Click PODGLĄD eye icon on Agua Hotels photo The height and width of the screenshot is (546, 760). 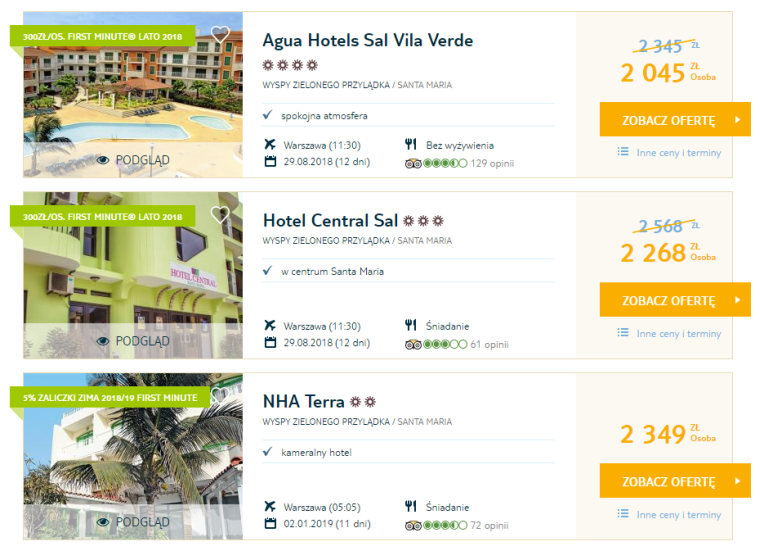[x=103, y=160]
